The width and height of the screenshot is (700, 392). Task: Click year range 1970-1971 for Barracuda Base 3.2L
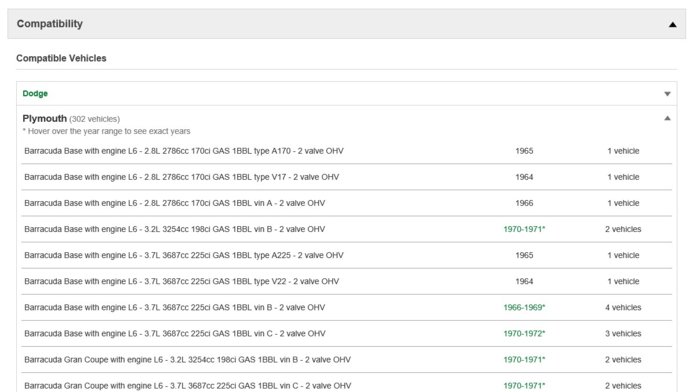tap(524, 229)
